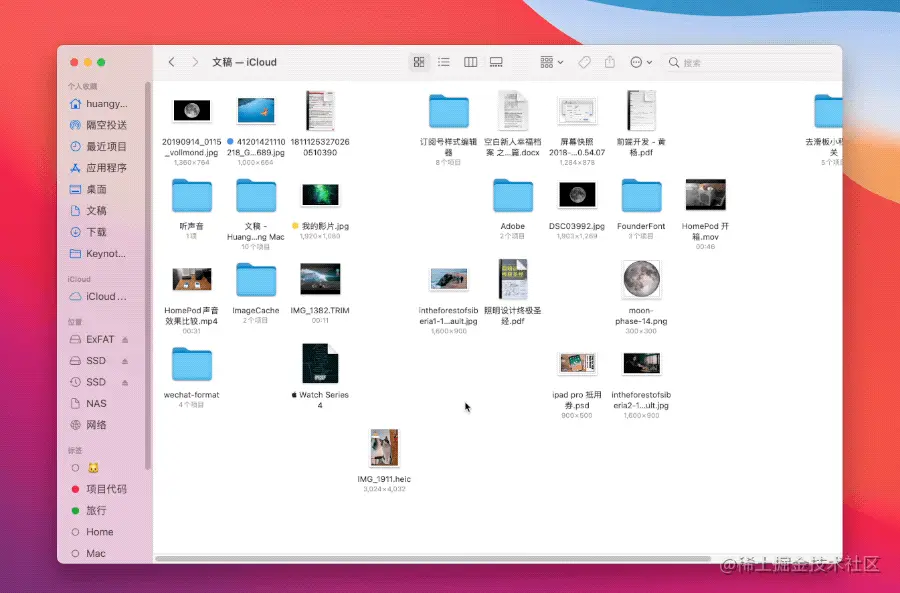The height and width of the screenshot is (593, 900).
Task: Switch to list view
Action: pyautogui.click(x=444, y=62)
